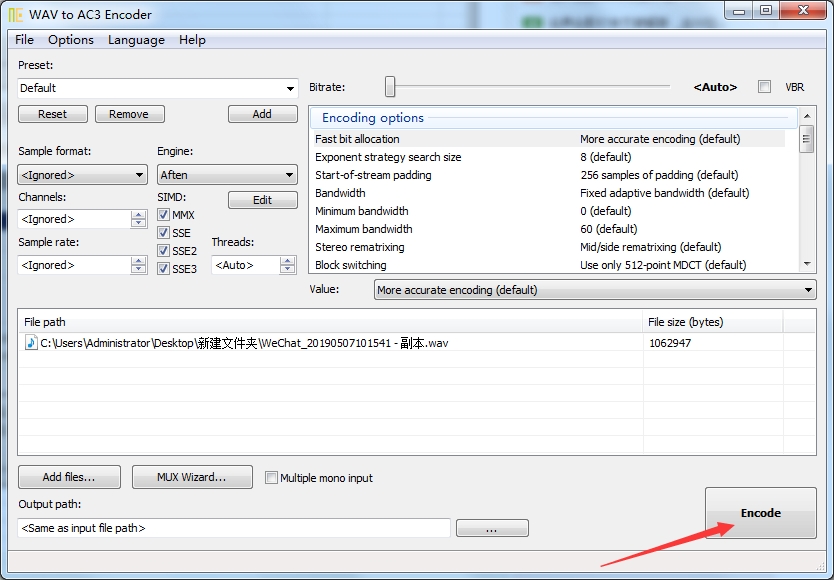The width and height of the screenshot is (834, 580).
Task: Select the Bandwidth option row
Action: (x=549, y=193)
